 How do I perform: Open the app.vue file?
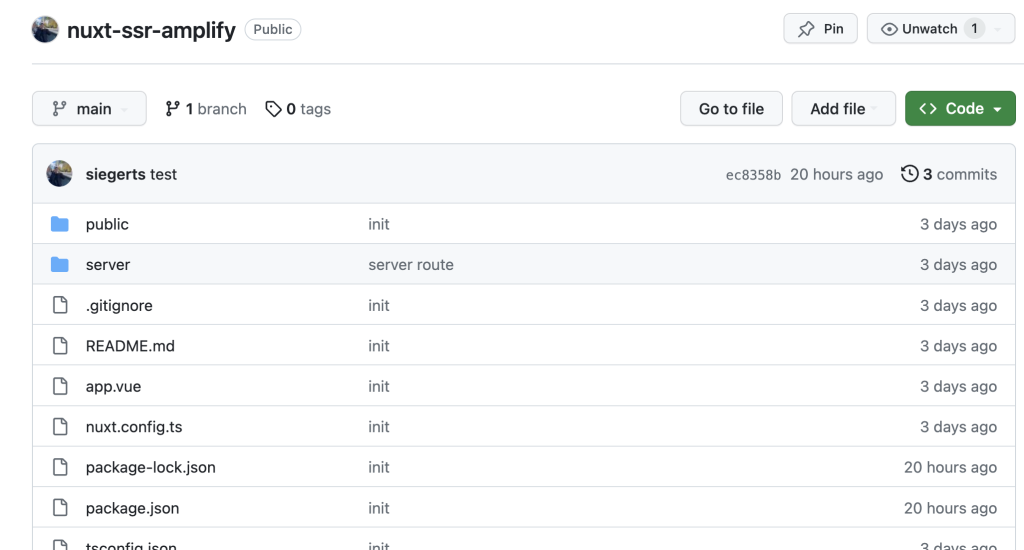(x=113, y=387)
